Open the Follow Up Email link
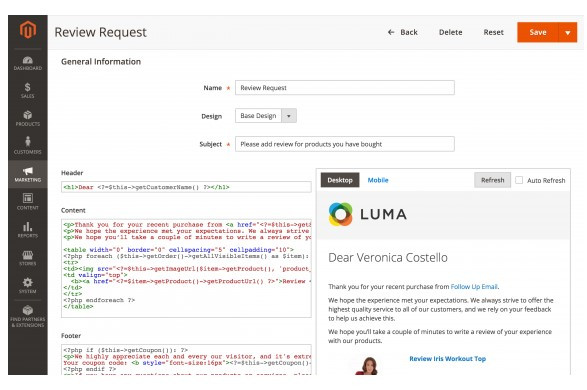 (x=474, y=287)
